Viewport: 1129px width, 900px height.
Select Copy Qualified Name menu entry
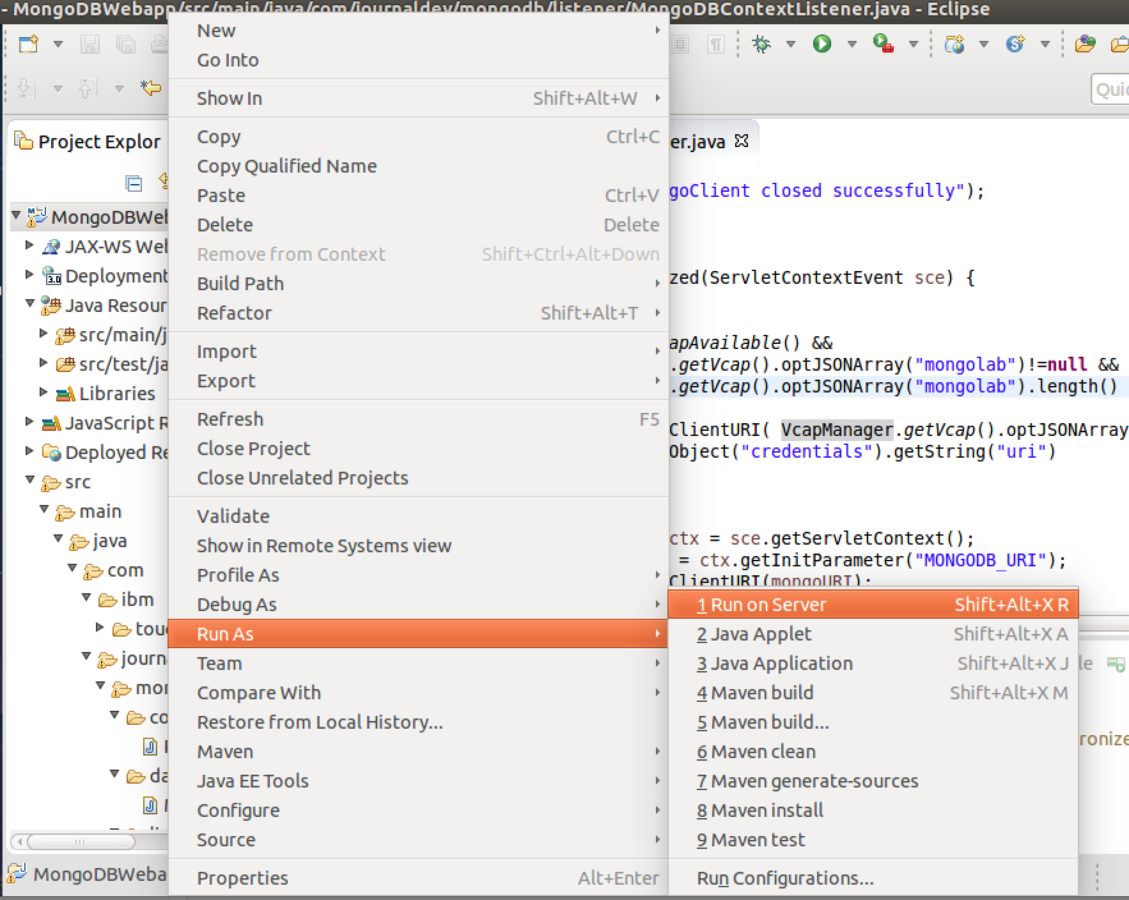[x=418, y=166]
